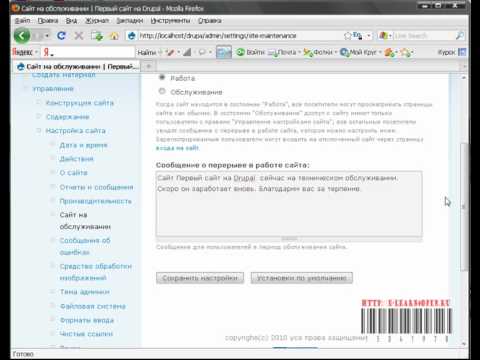The height and width of the screenshot is (360, 480).
Task: Open the Инструменты menu
Action: point(170,21)
